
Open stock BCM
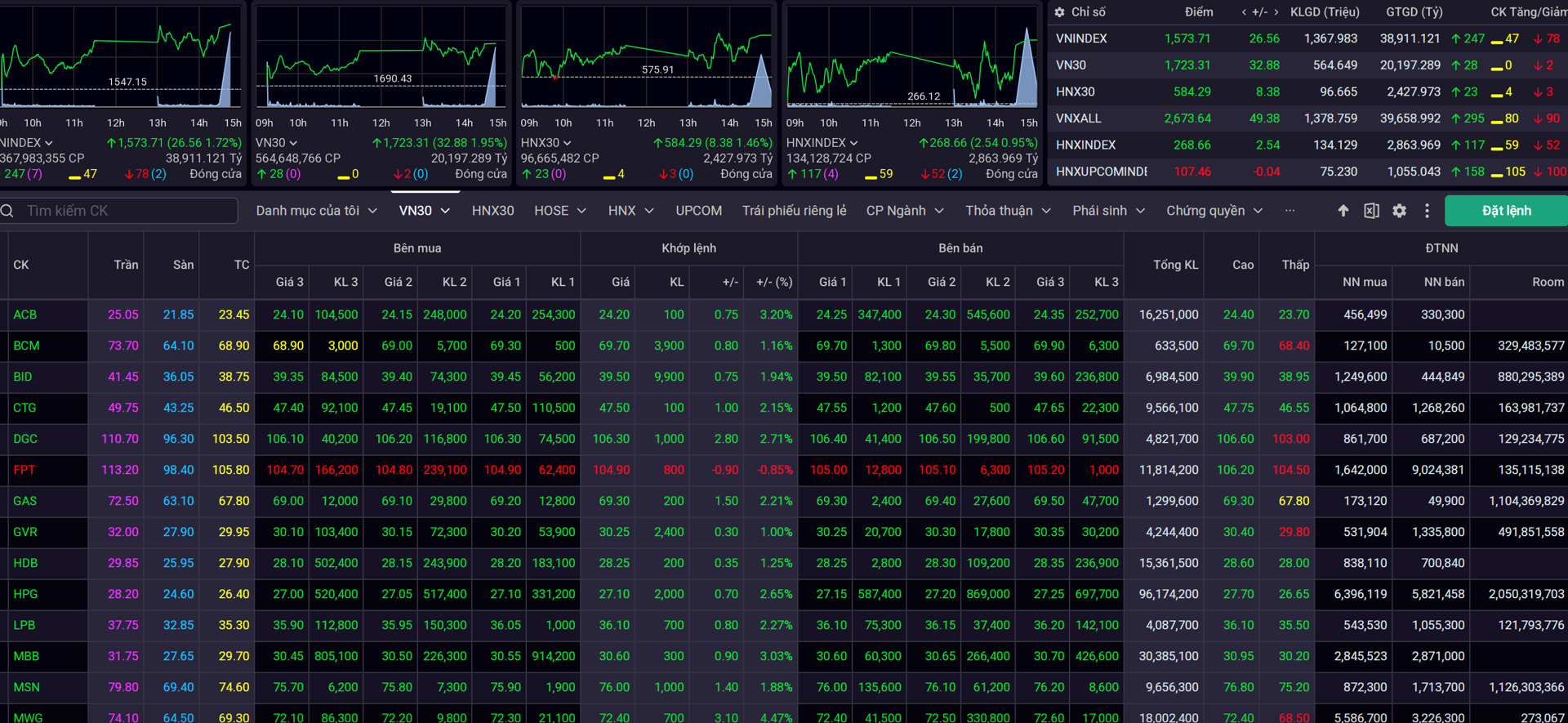(26, 346)
